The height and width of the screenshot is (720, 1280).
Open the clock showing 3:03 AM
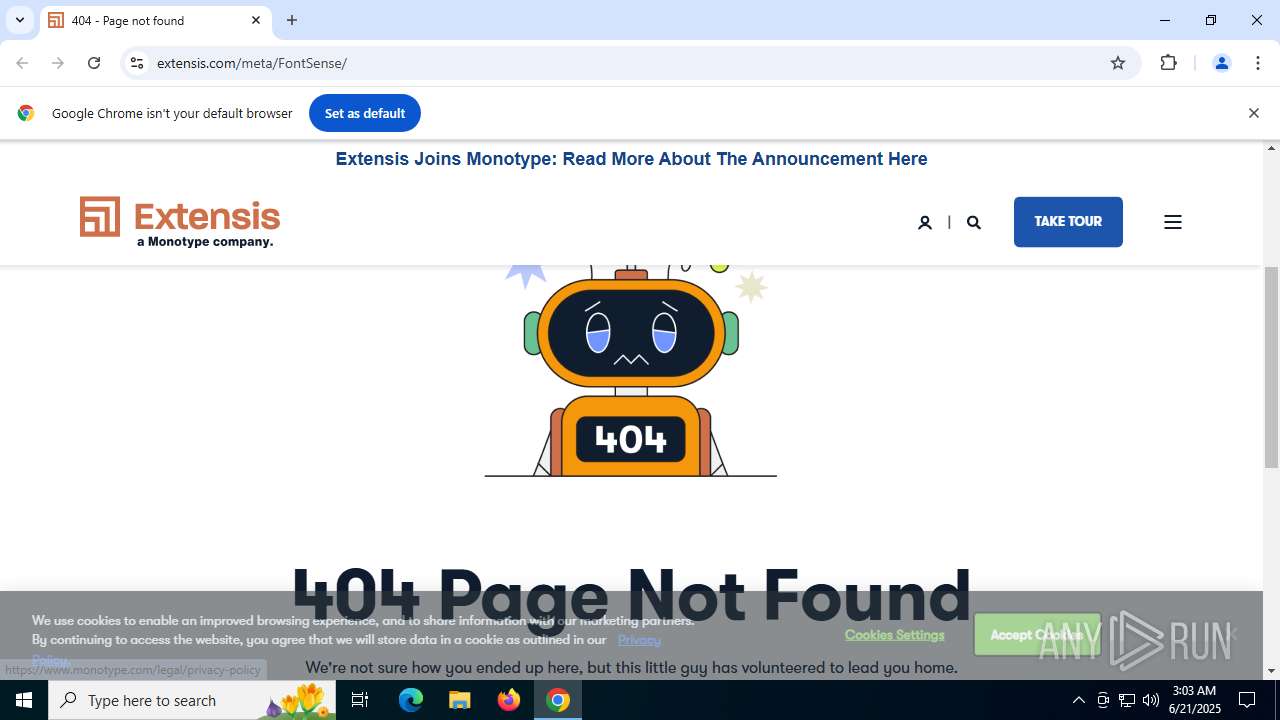tap(1194, 700)
